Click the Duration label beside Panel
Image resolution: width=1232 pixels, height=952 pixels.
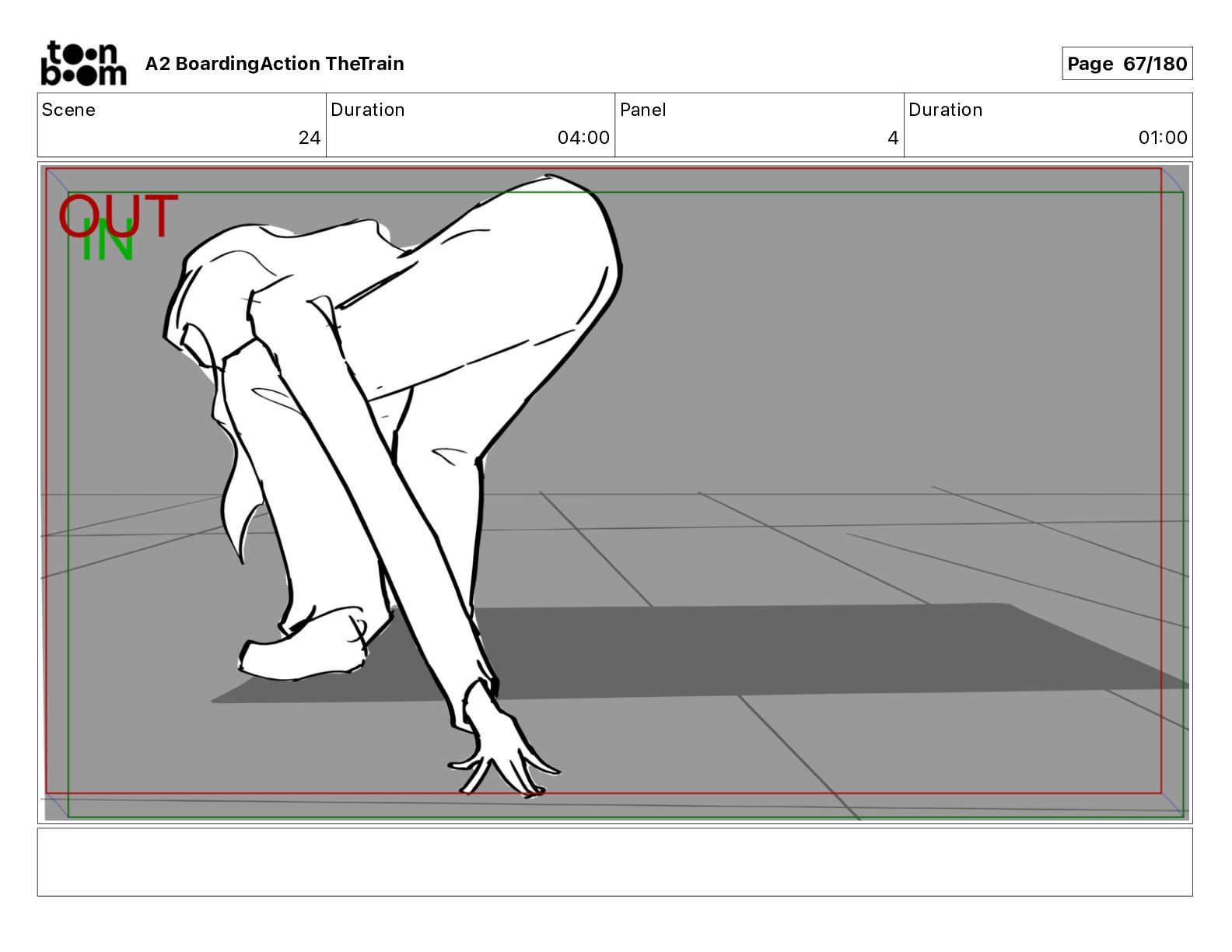(x=946, y=110)
